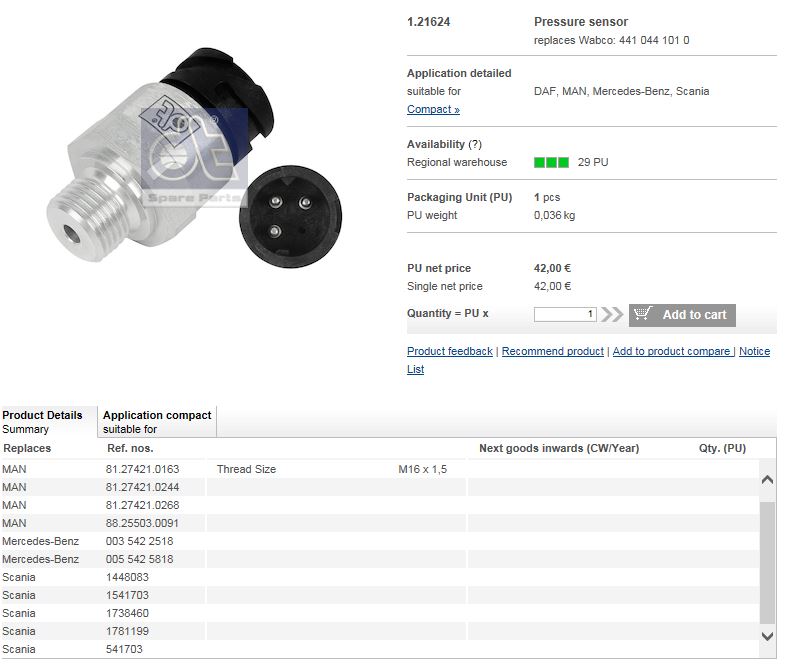
Task: Switch to Product Details Summary tab
Action: [x=48, y=422]
